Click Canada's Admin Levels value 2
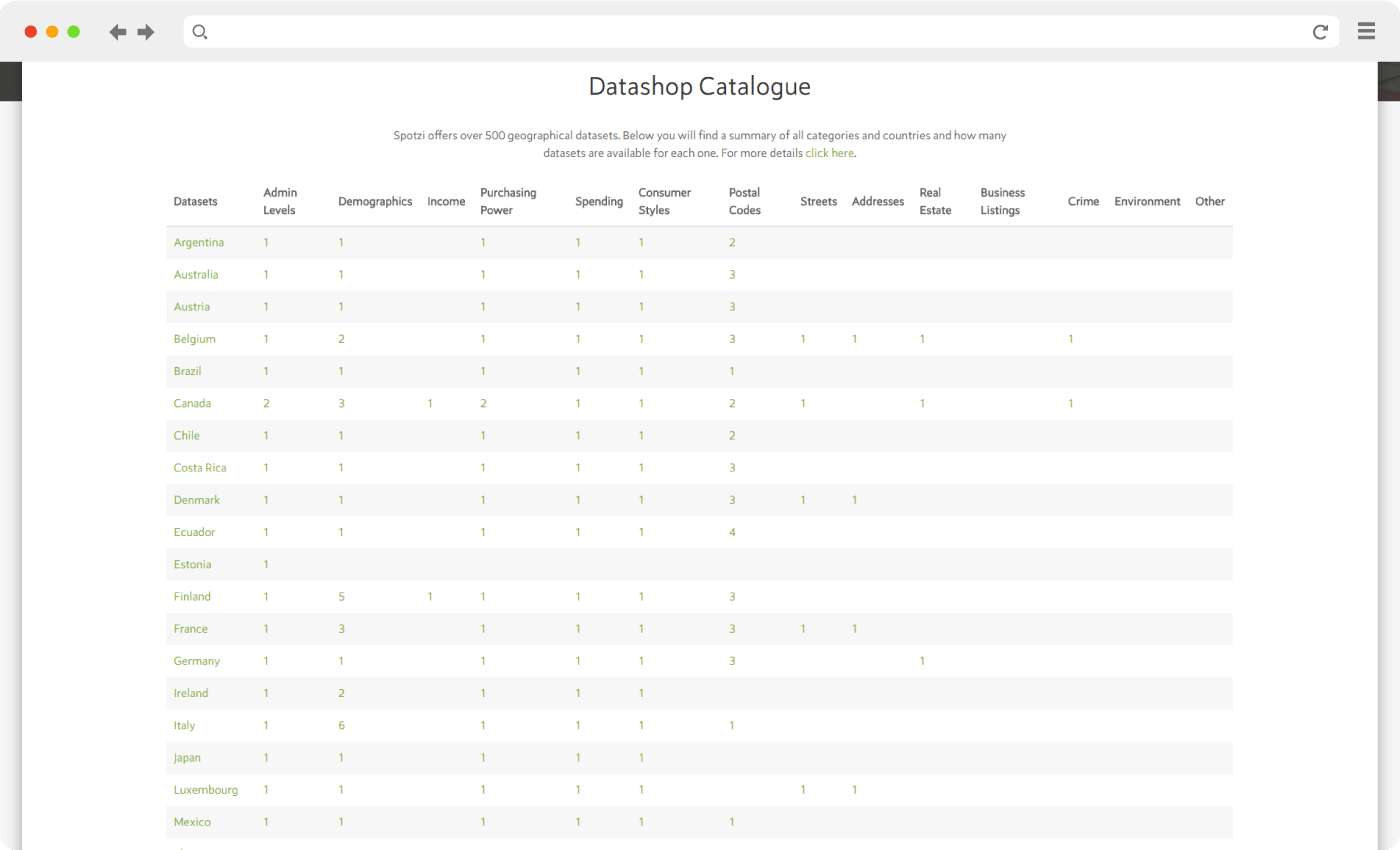This screenshot has height=850, width=1400. (266, 403)
